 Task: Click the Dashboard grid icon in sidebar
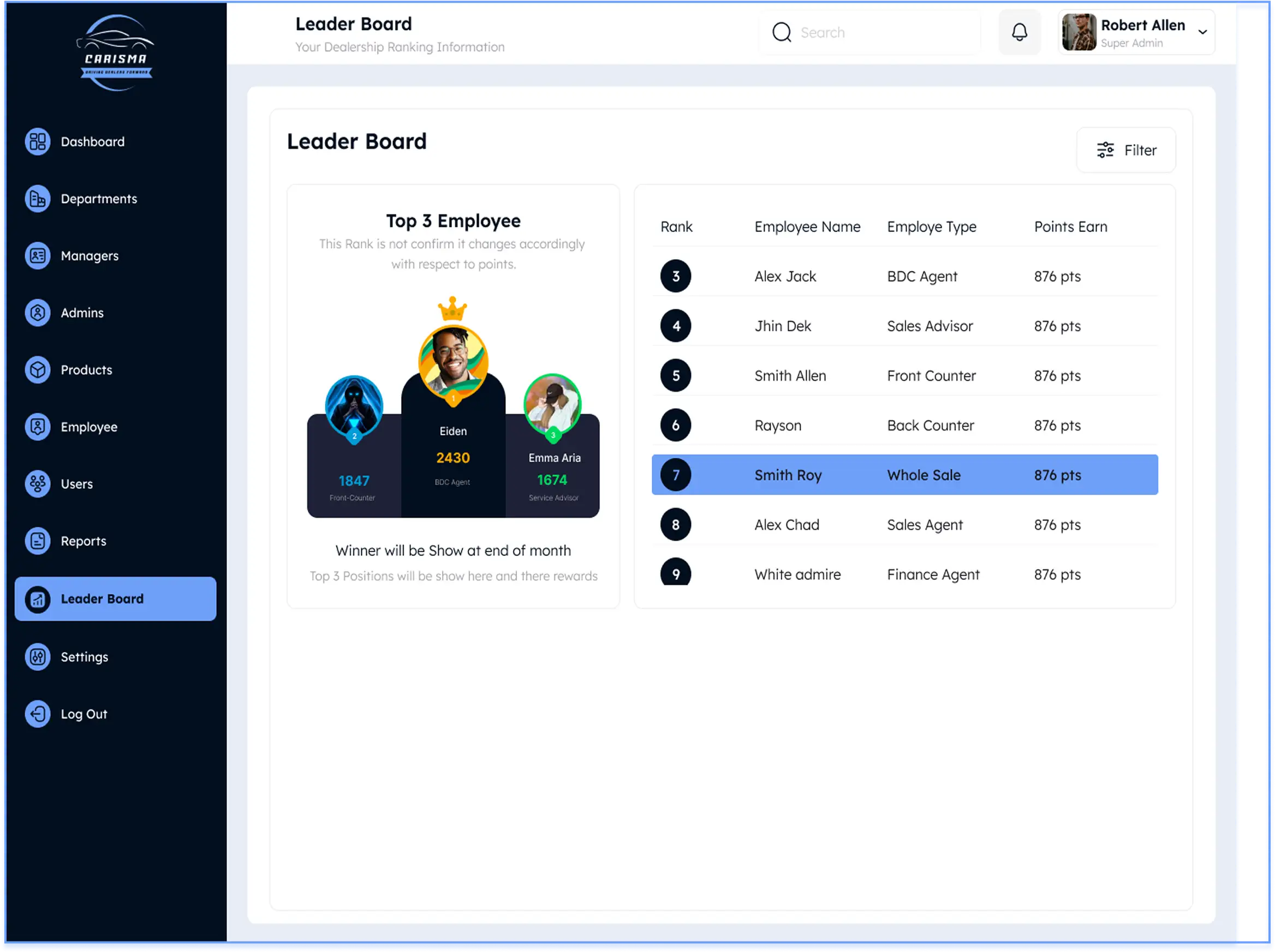[x=38, y=142]
